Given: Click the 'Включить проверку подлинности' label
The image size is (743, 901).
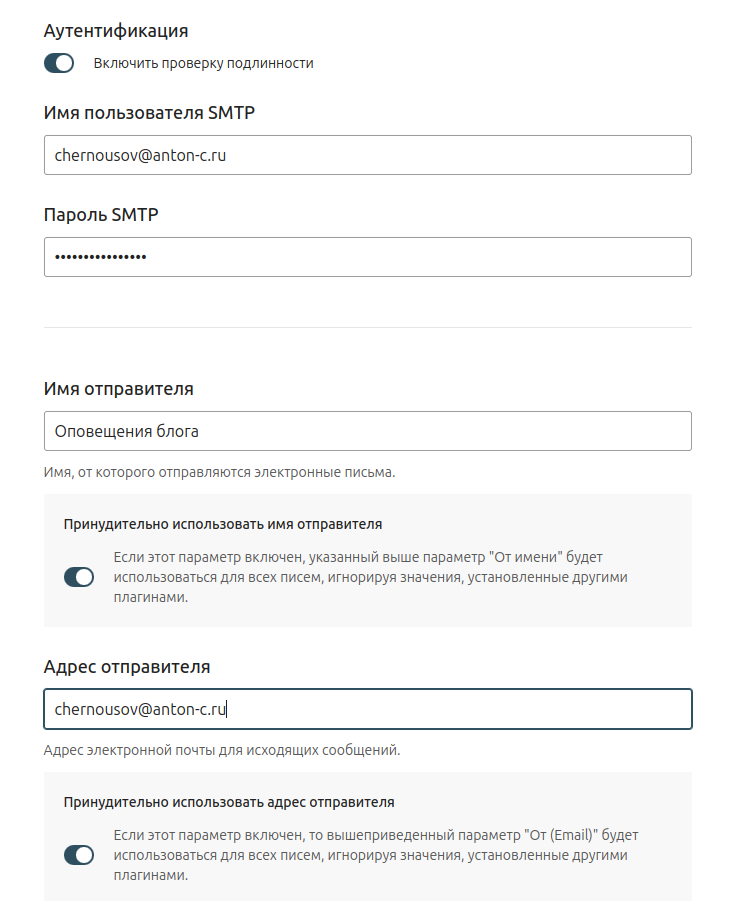Looking at the screenshot, I should [204, 63].
